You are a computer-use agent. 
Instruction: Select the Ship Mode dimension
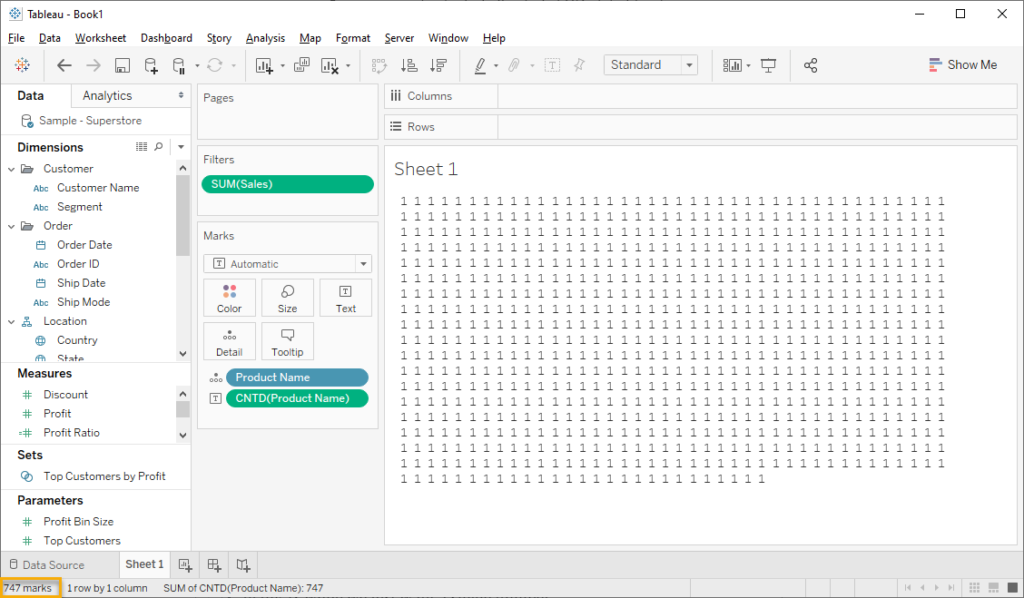click(x=83, y=302)
